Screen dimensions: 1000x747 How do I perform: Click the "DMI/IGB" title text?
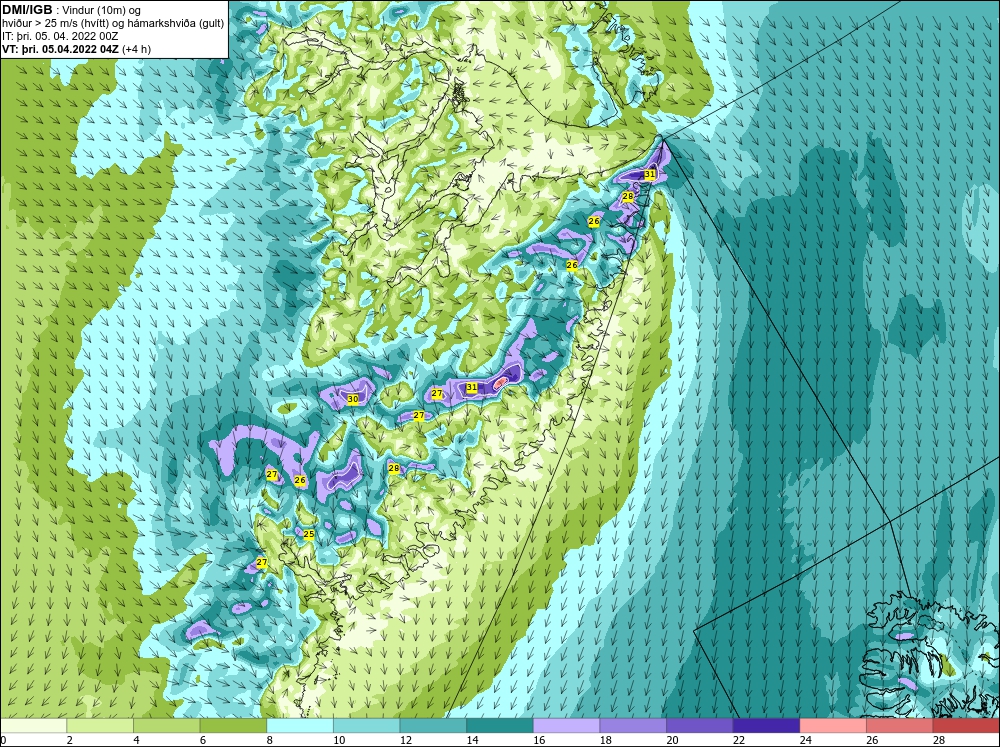point(27,10)
